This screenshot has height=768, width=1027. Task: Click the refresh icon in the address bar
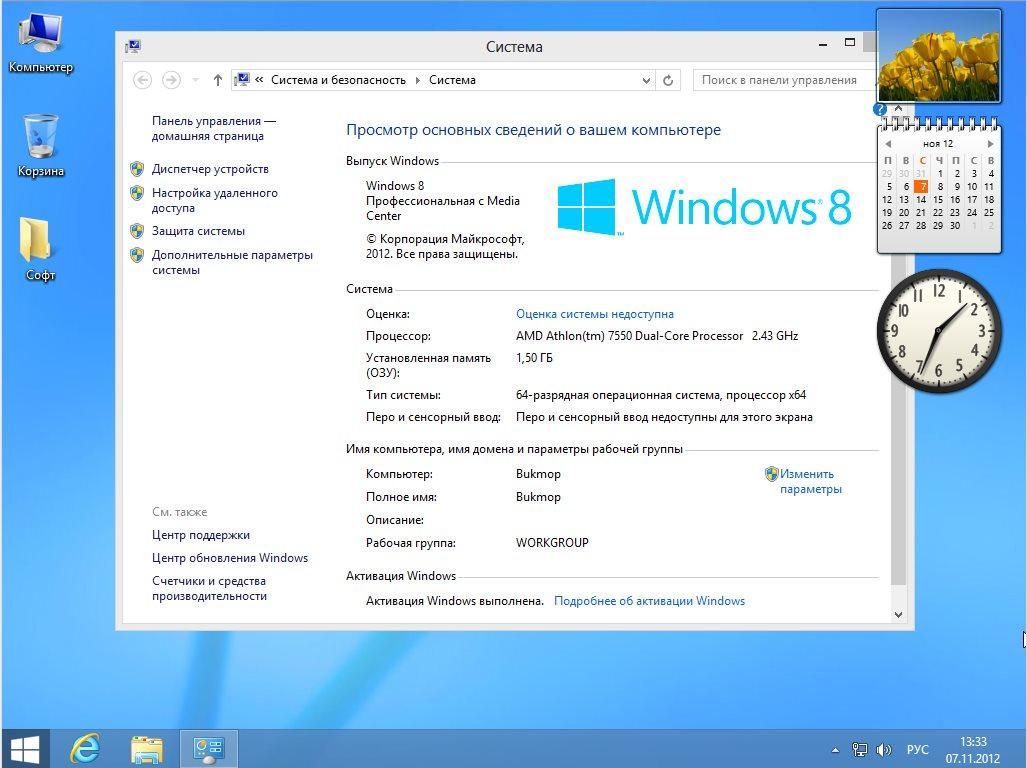tap(667, 80)
